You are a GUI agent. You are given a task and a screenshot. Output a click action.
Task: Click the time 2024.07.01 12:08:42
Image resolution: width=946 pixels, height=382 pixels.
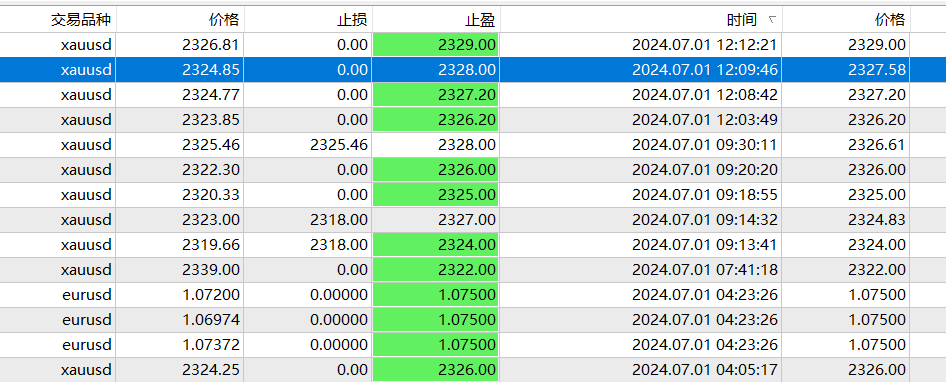[x=705, y=95]
